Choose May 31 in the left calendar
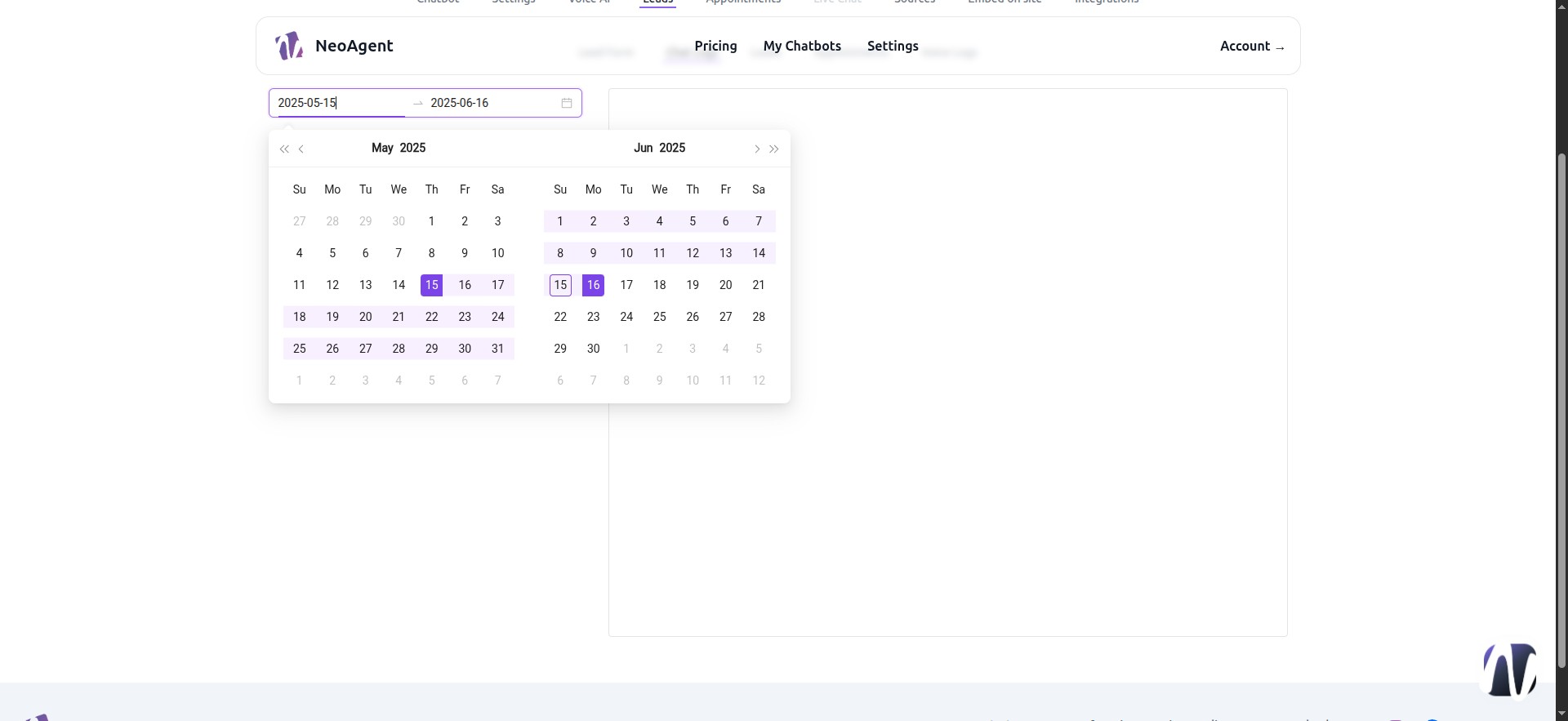The height and width of the screenshot is (721, 1568). pos(498,349)
